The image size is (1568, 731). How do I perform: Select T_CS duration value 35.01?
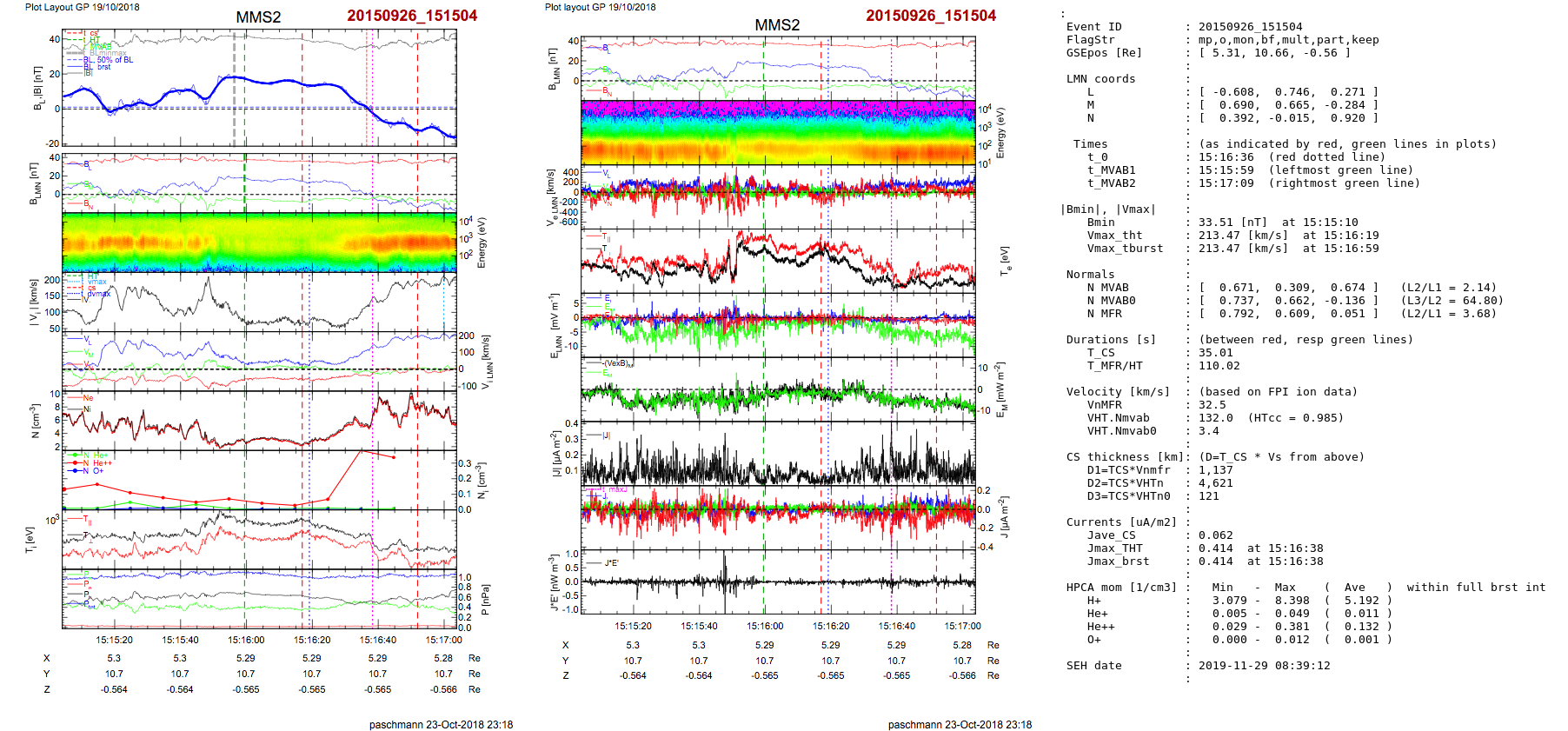click(1216, 353)
